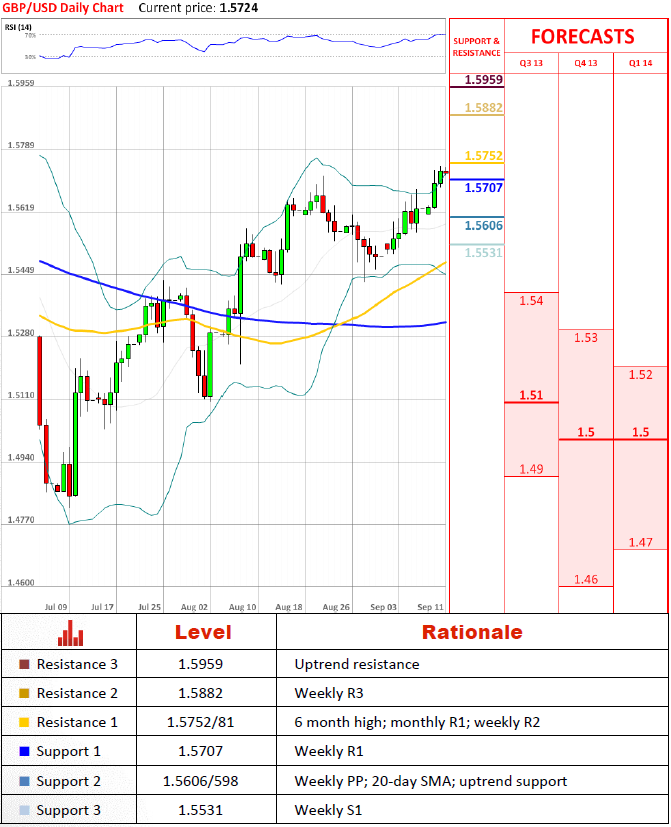This screenshot has width=671, height=827.
Task: Click the Rationale column header
Action: [x=471, y=632]
